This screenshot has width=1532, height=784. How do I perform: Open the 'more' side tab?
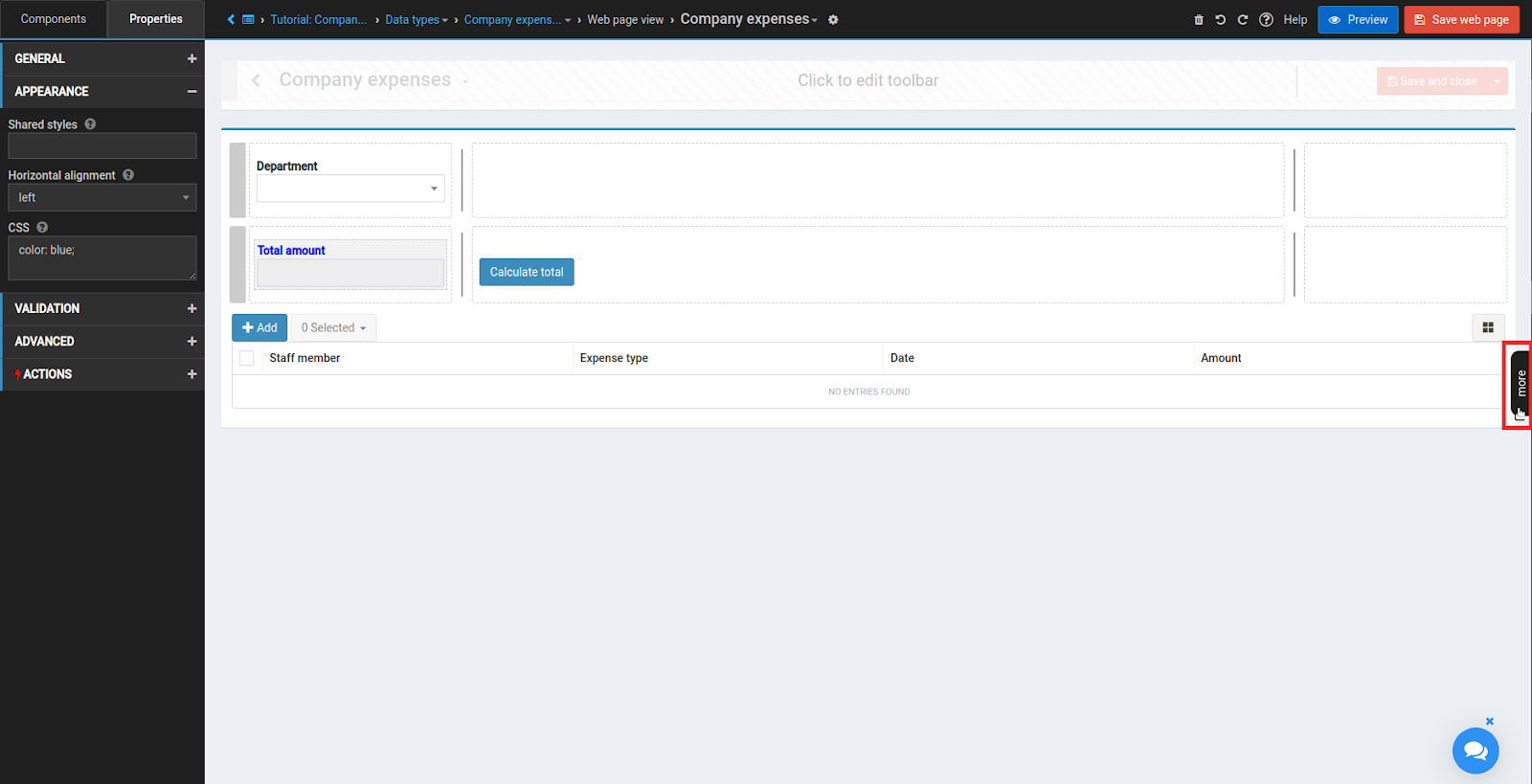1521,384
